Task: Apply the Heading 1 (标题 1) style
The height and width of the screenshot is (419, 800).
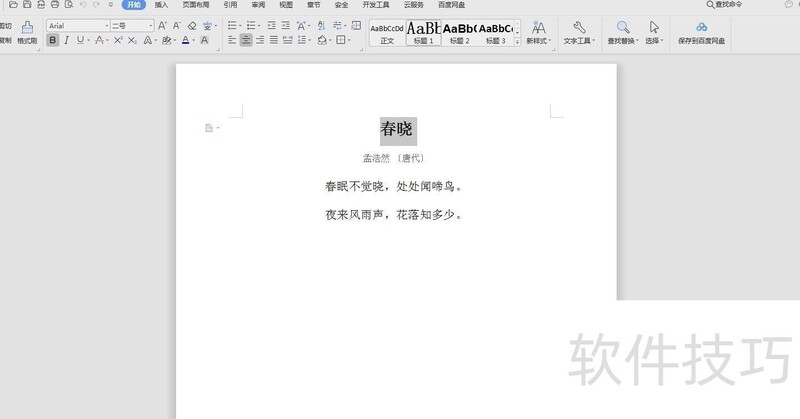Action: [423, 33]
